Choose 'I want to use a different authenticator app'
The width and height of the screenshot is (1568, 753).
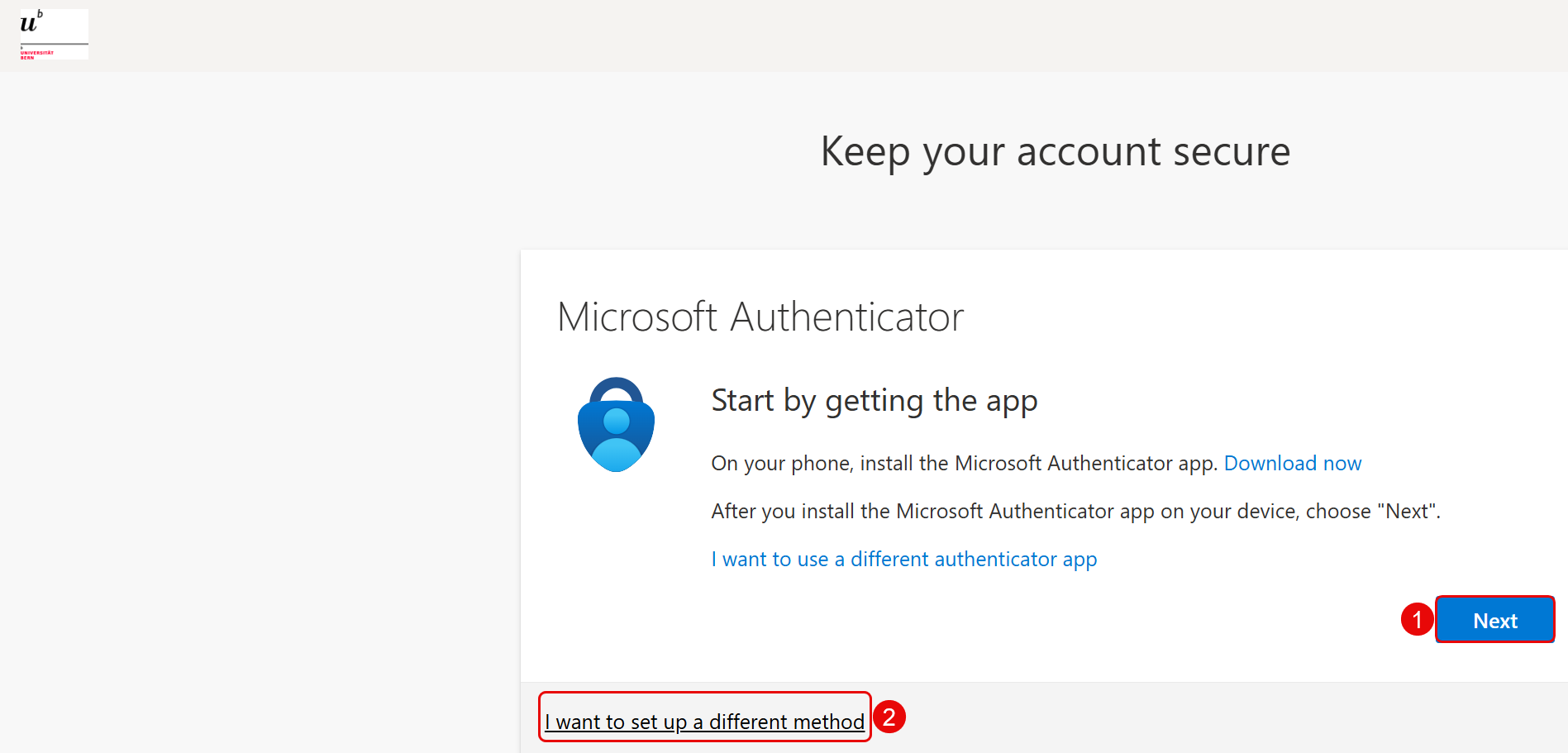tap(904, 560)
